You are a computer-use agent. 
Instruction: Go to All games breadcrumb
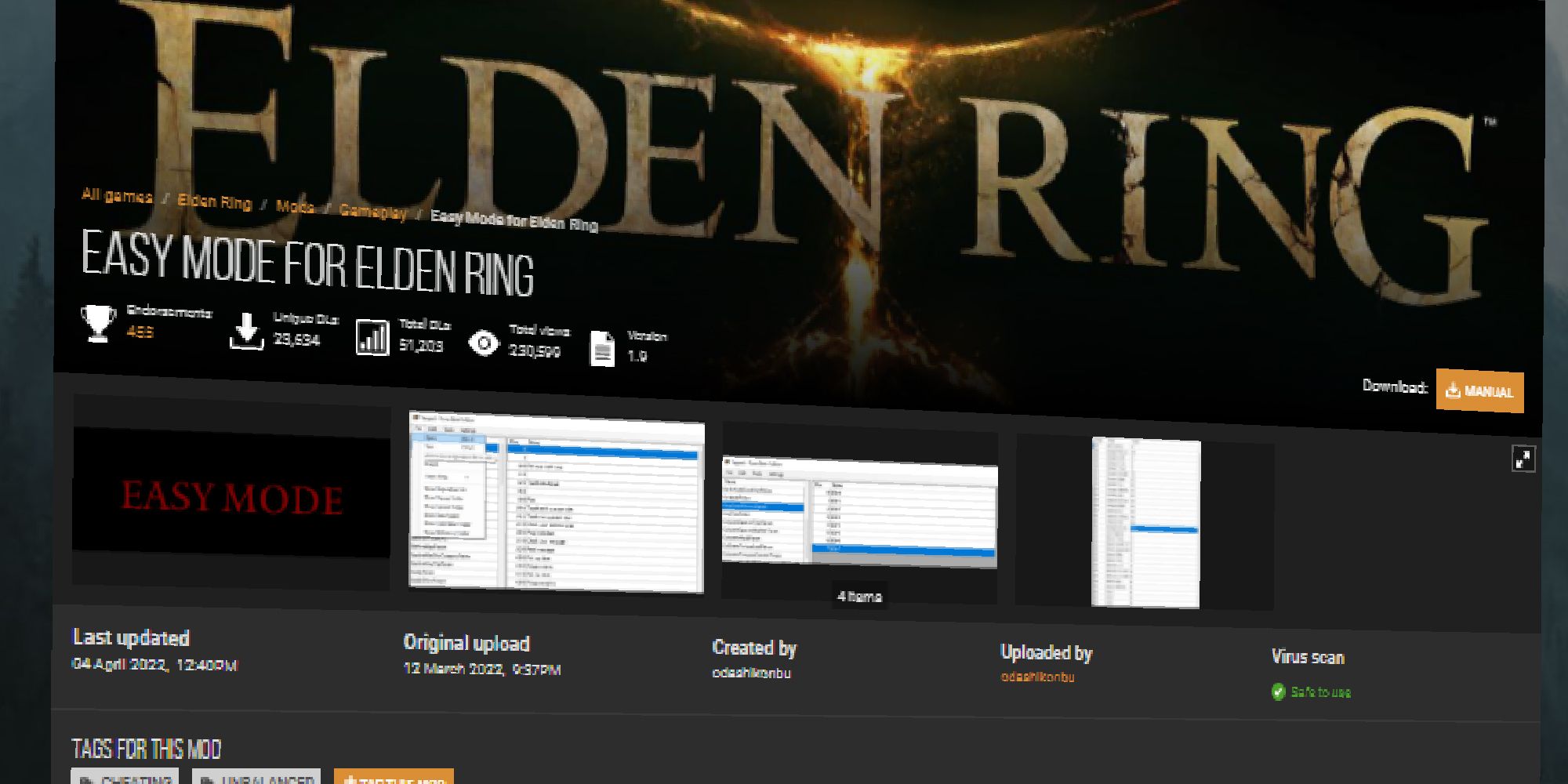pos(117,195)
